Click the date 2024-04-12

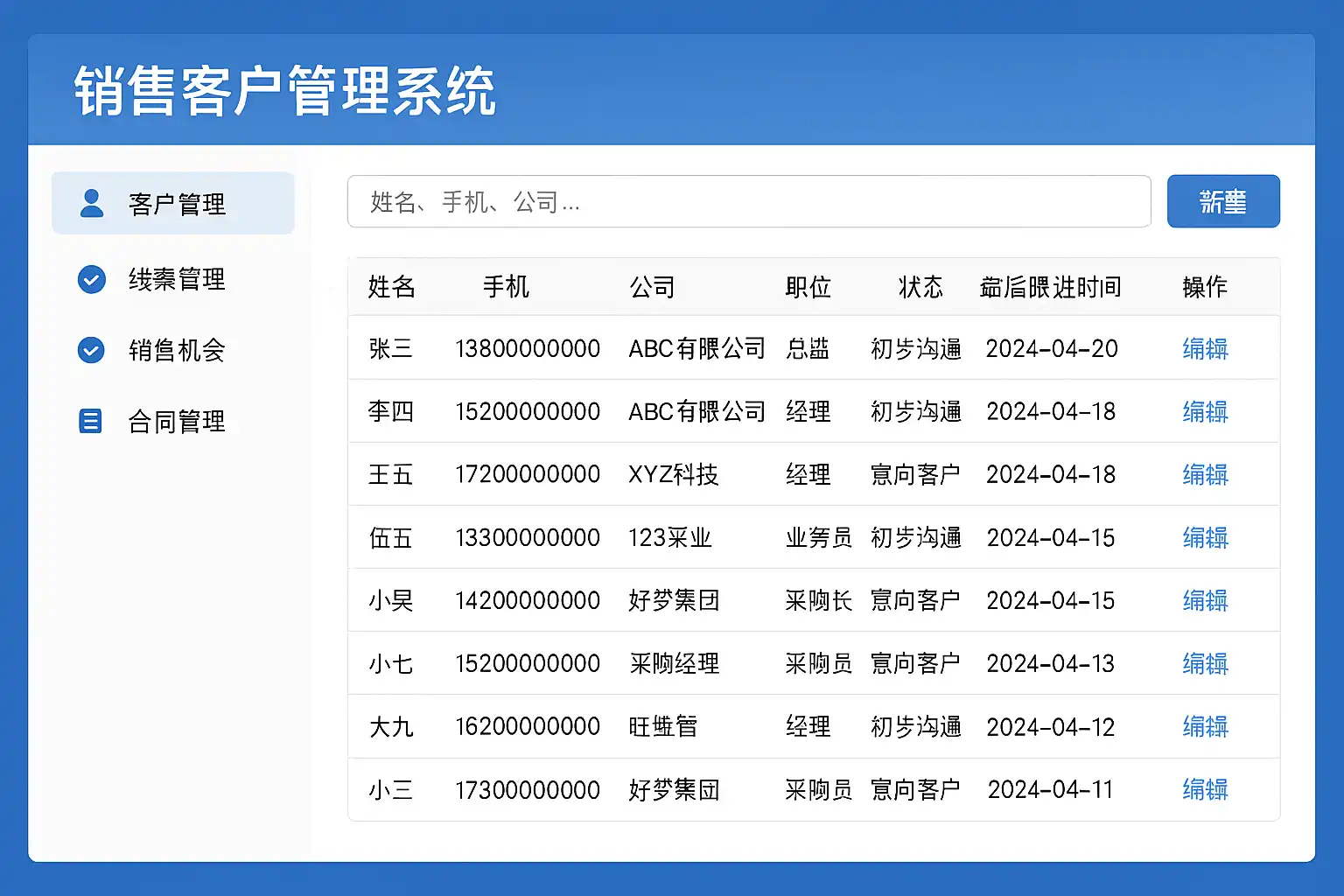(x=1051, y=726)
